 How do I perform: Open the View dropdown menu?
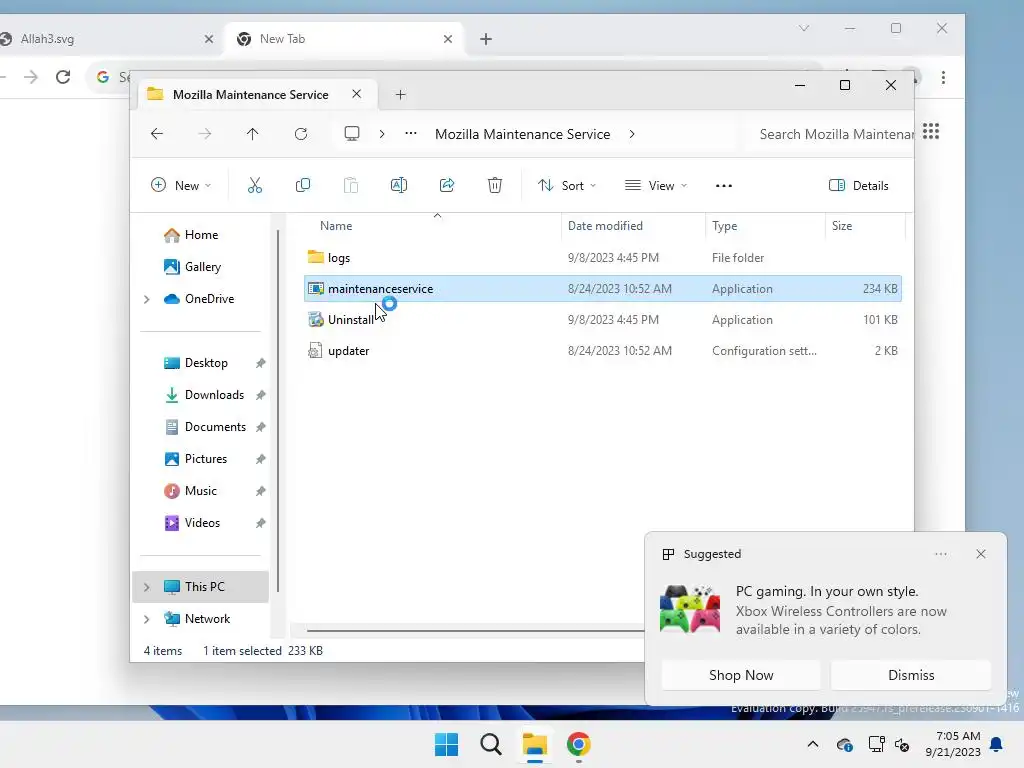pyautogui.click(x=656, y=185)
